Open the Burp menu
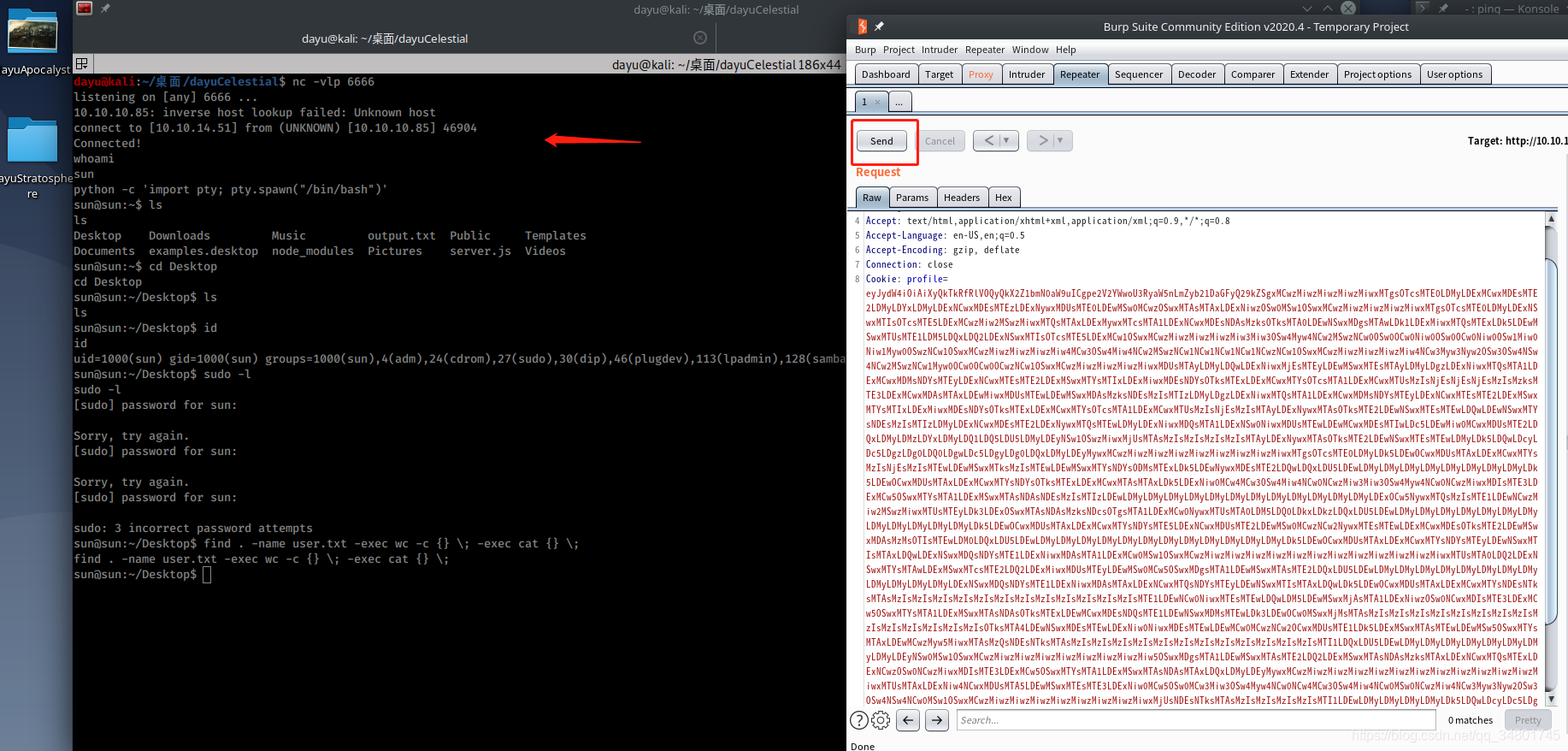1568x751 pixels. (x=865, y=50)
